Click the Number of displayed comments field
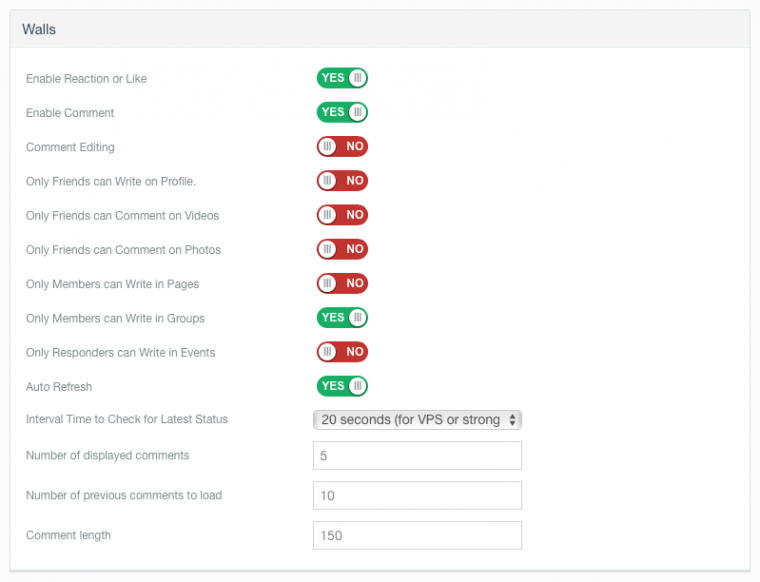The image size is (760, 582). pyautogui.click(x=417, y=456)
